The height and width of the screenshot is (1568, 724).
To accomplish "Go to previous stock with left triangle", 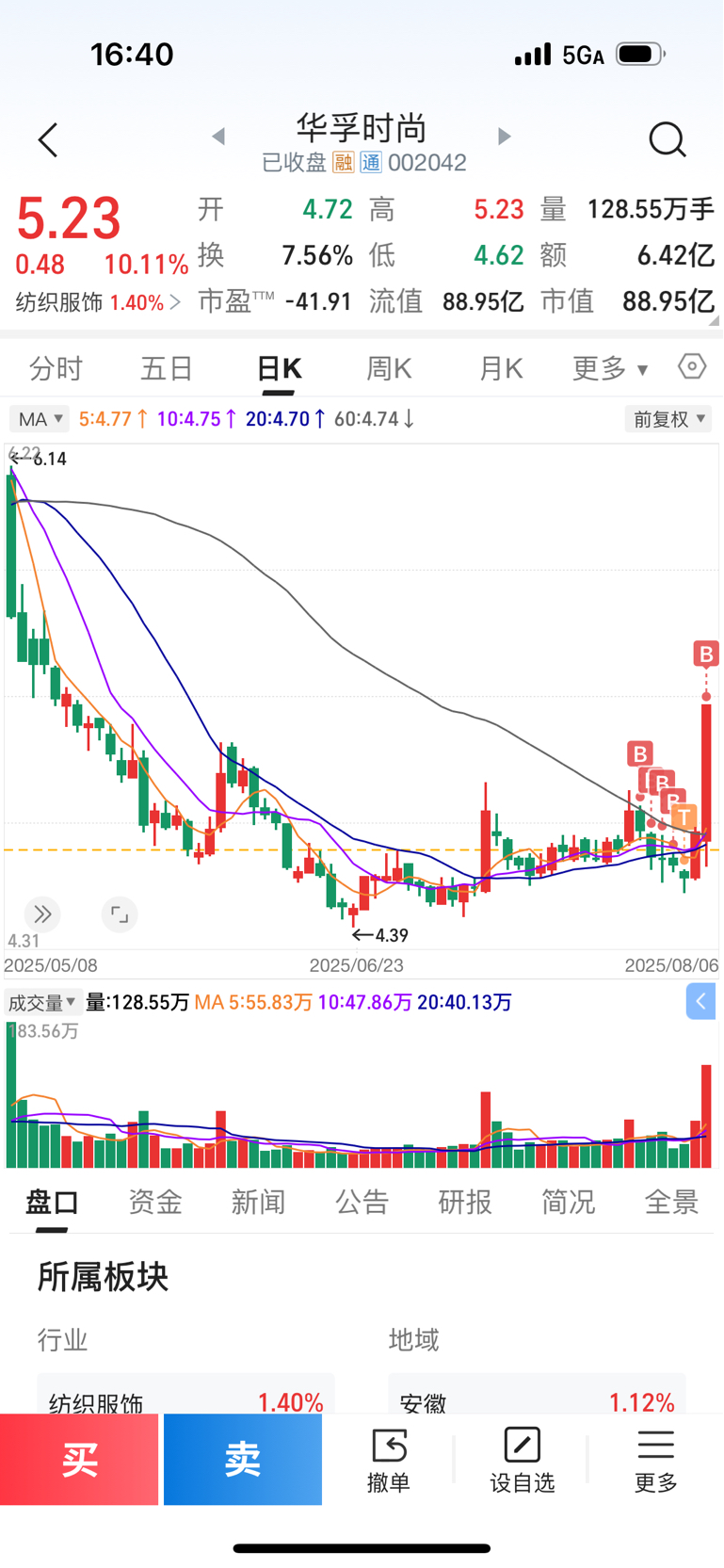I will 218,137.
